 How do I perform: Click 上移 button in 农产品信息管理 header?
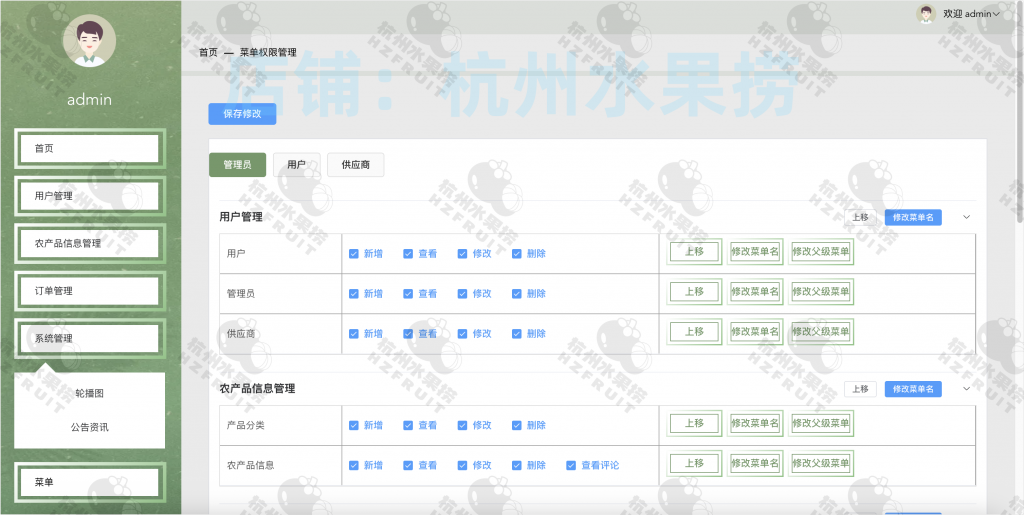pyautogui.click(x=860, y=389)
